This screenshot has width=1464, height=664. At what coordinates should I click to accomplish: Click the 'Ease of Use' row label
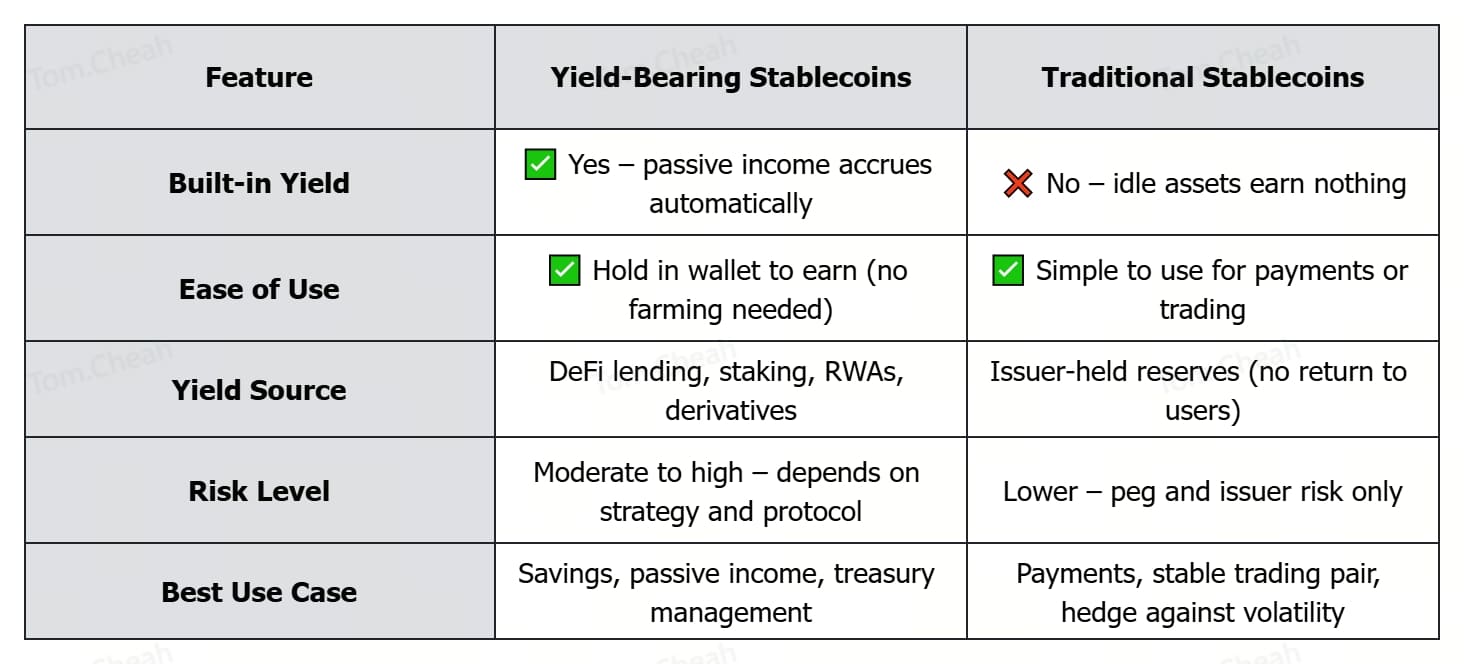click(259, 289)
